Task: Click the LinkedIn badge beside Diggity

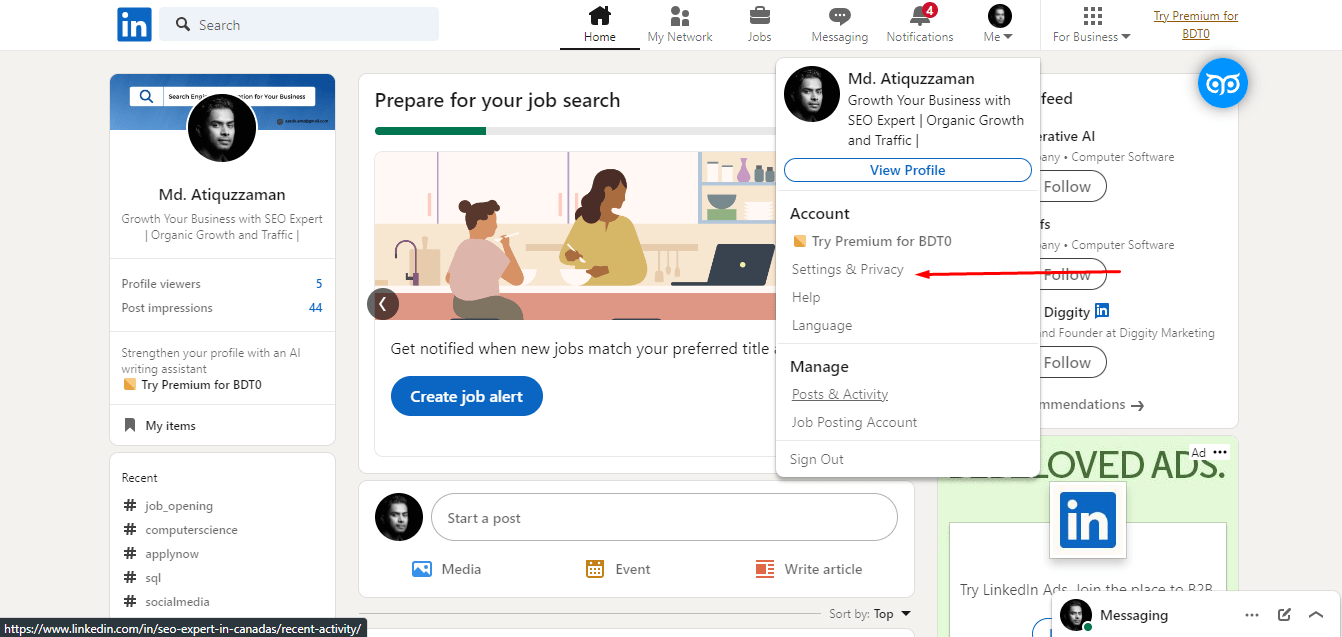Action: (x=1102, y=311)
